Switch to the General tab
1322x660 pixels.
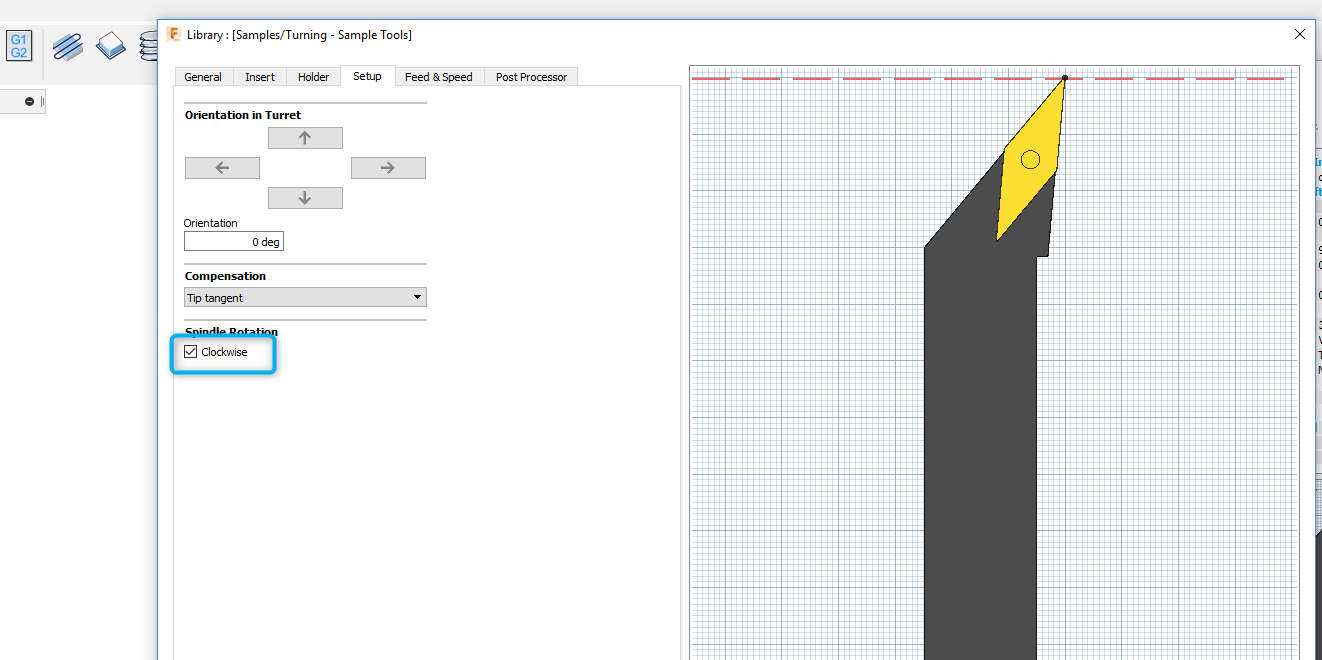pos(203,76)
